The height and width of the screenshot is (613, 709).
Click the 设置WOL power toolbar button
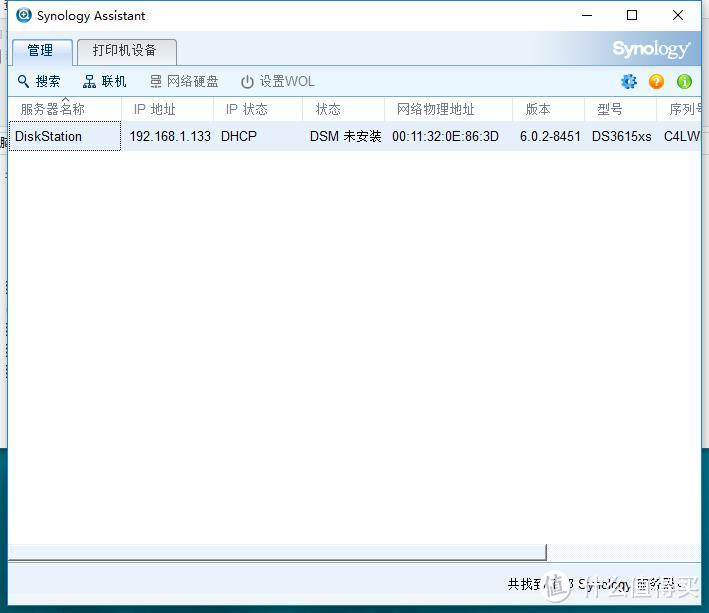278,81
